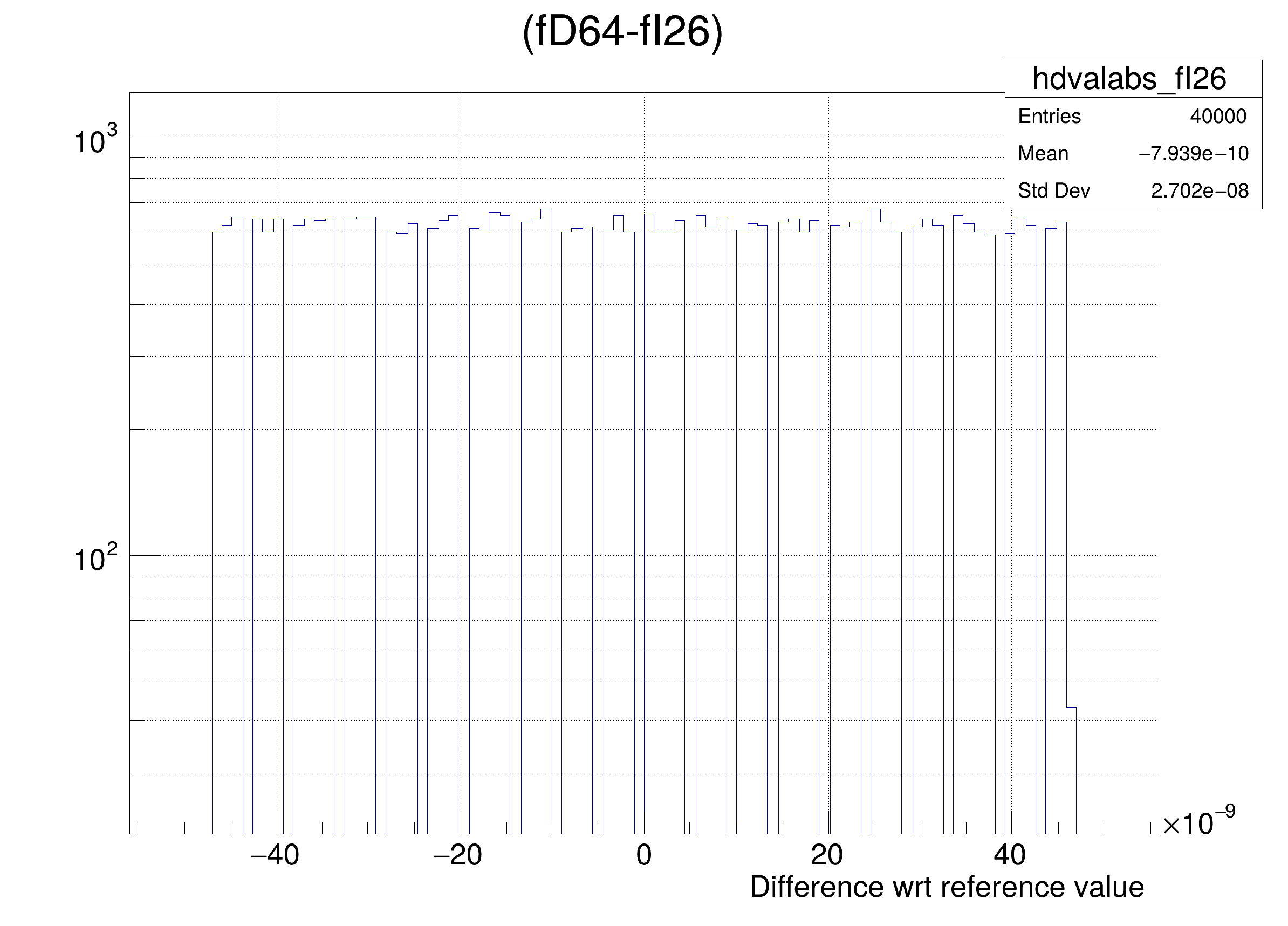
Task: Click the x-axis tick label 0
Action: [643, 855]
